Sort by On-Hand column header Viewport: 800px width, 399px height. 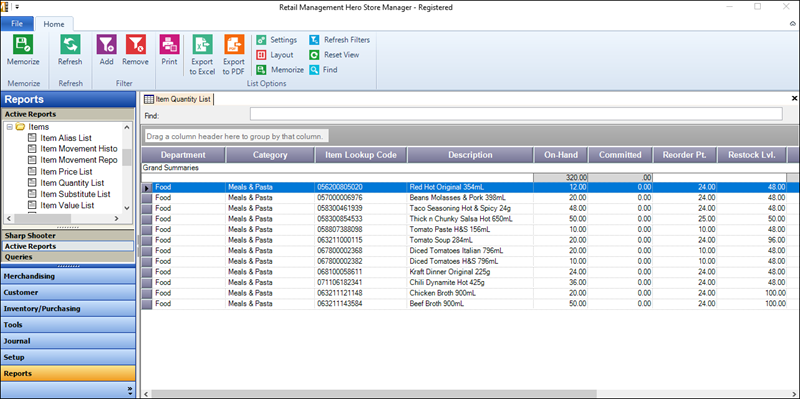point(561,155)
